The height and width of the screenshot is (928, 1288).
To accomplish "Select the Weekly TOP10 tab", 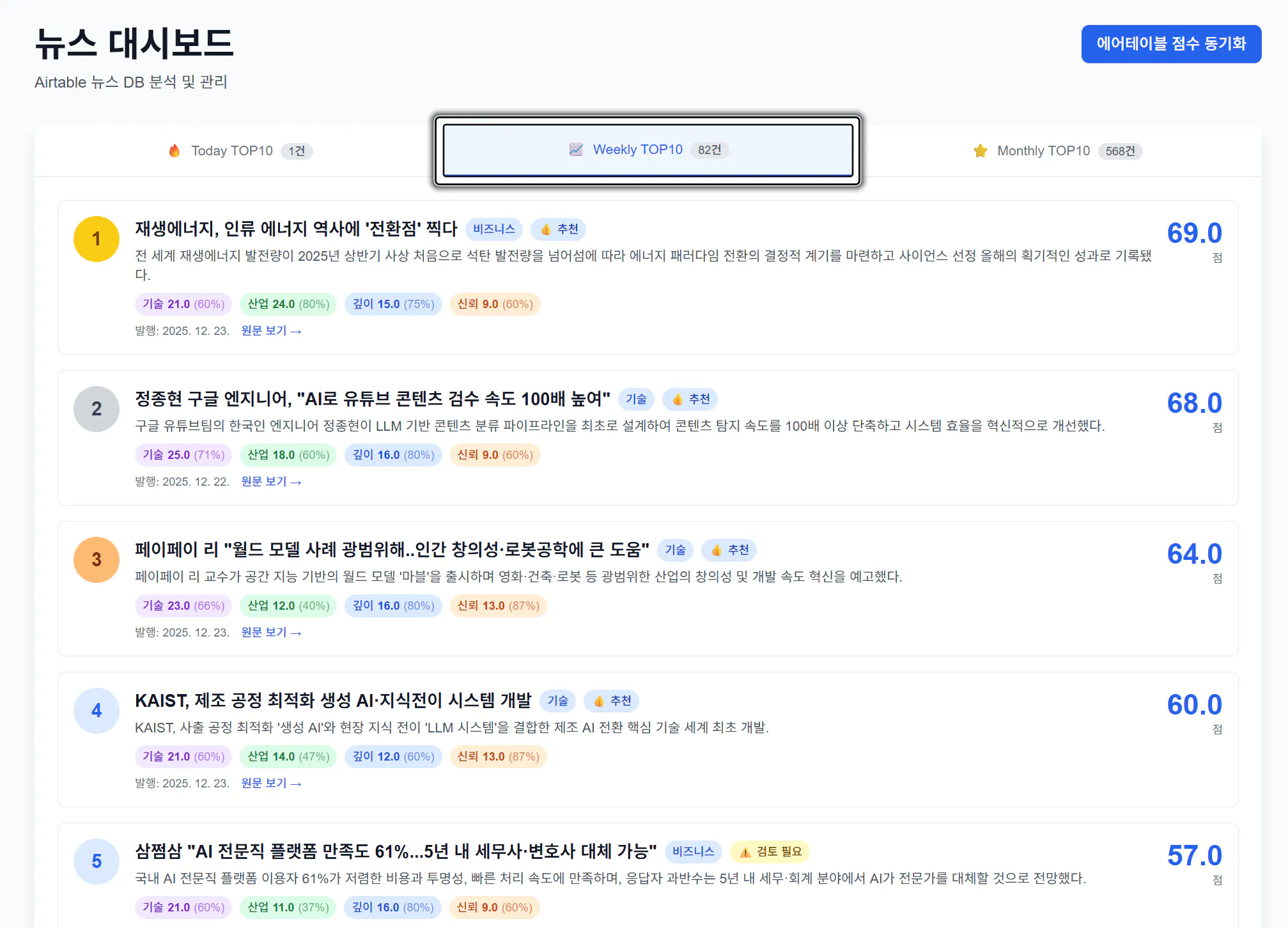I will 648,150.
